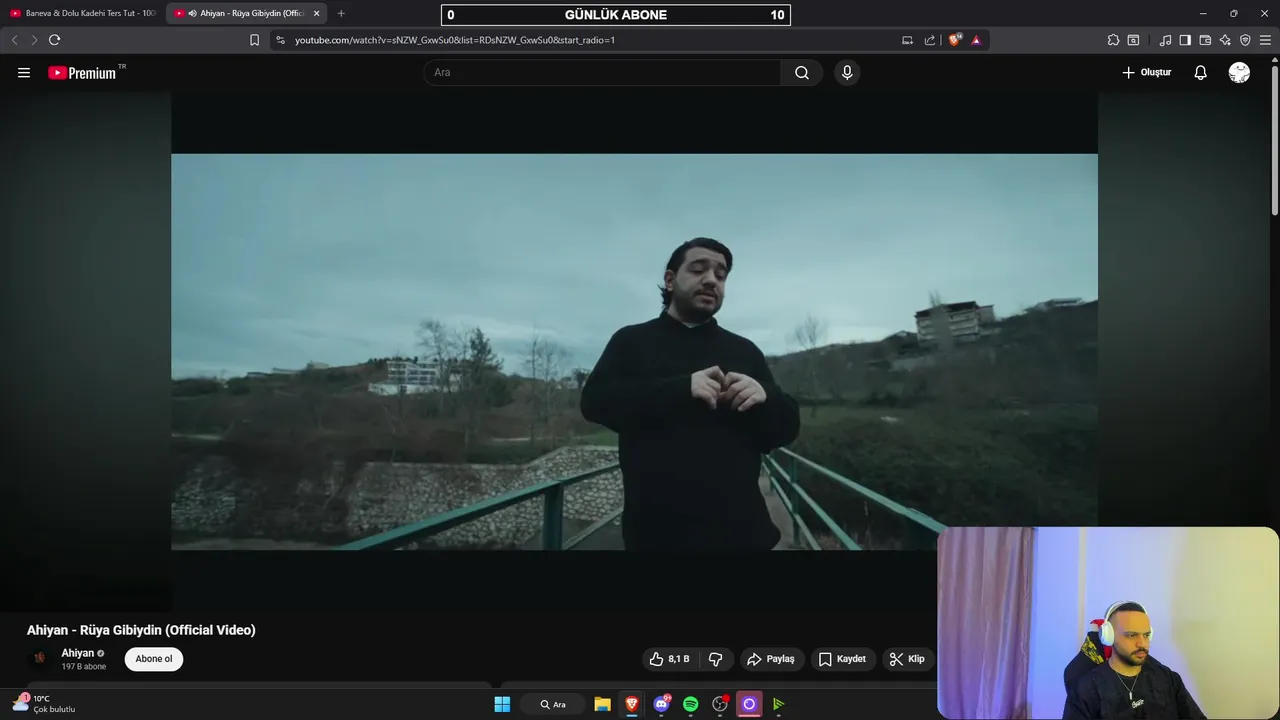Close the Ahiyan - Rüya Gibiydin tab
The height and width of the screenshot is (720, 1280).
click(316, 13)
